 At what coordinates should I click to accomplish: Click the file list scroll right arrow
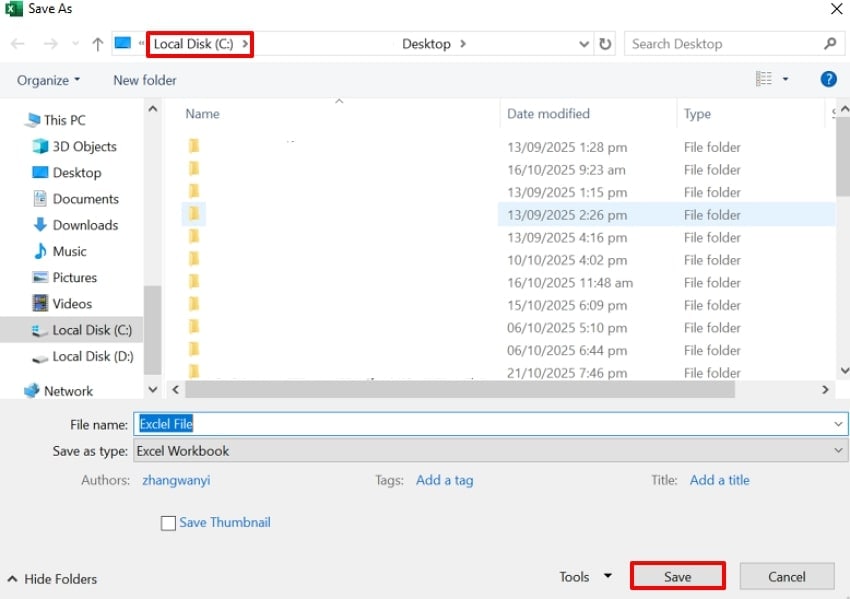[825, 389]
